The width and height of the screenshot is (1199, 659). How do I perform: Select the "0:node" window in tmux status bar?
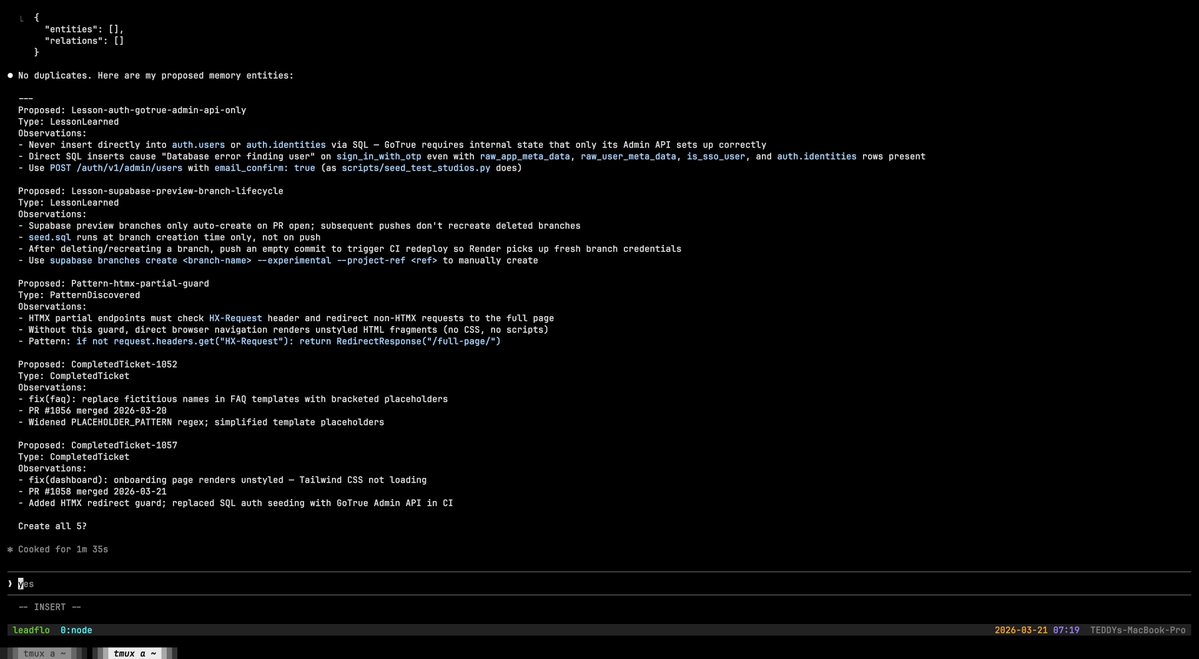tap(76, 631)
